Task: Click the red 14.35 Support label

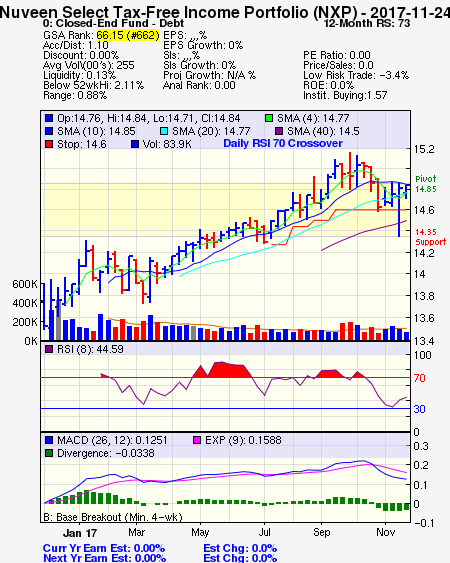Action: pyautogui.click(x=431, y=237)
